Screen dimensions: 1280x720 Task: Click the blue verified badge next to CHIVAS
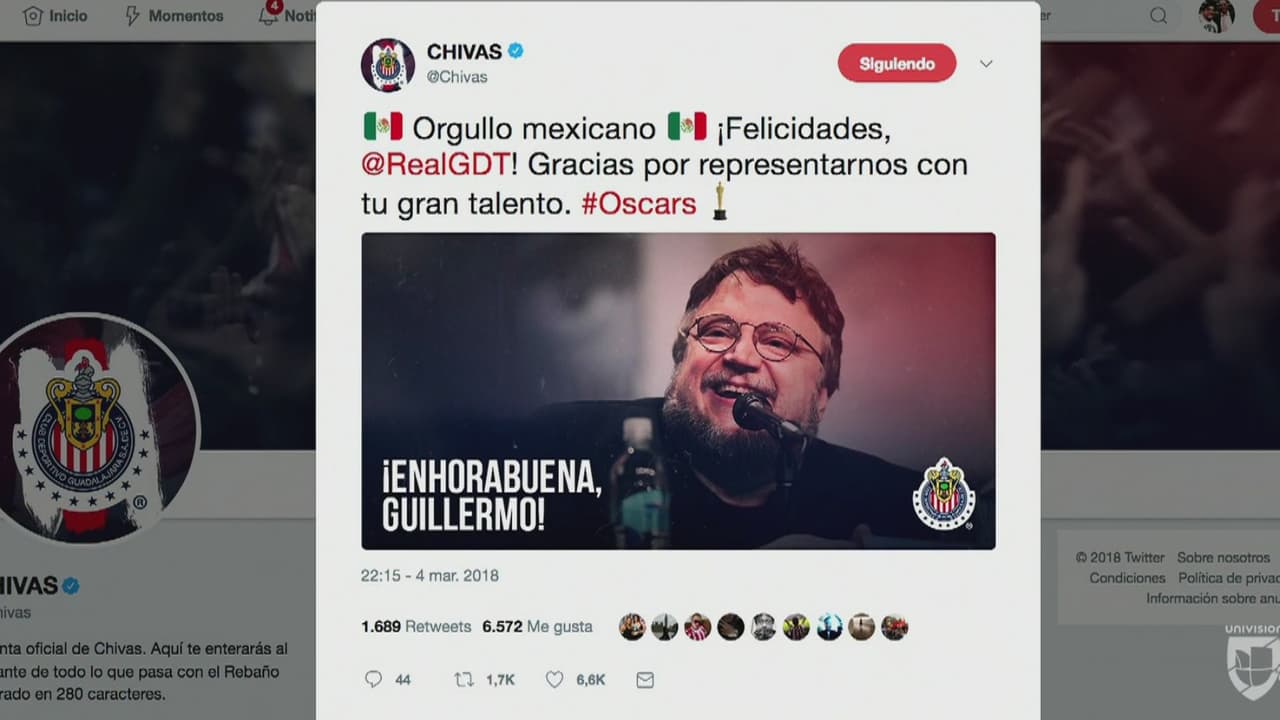516,51
